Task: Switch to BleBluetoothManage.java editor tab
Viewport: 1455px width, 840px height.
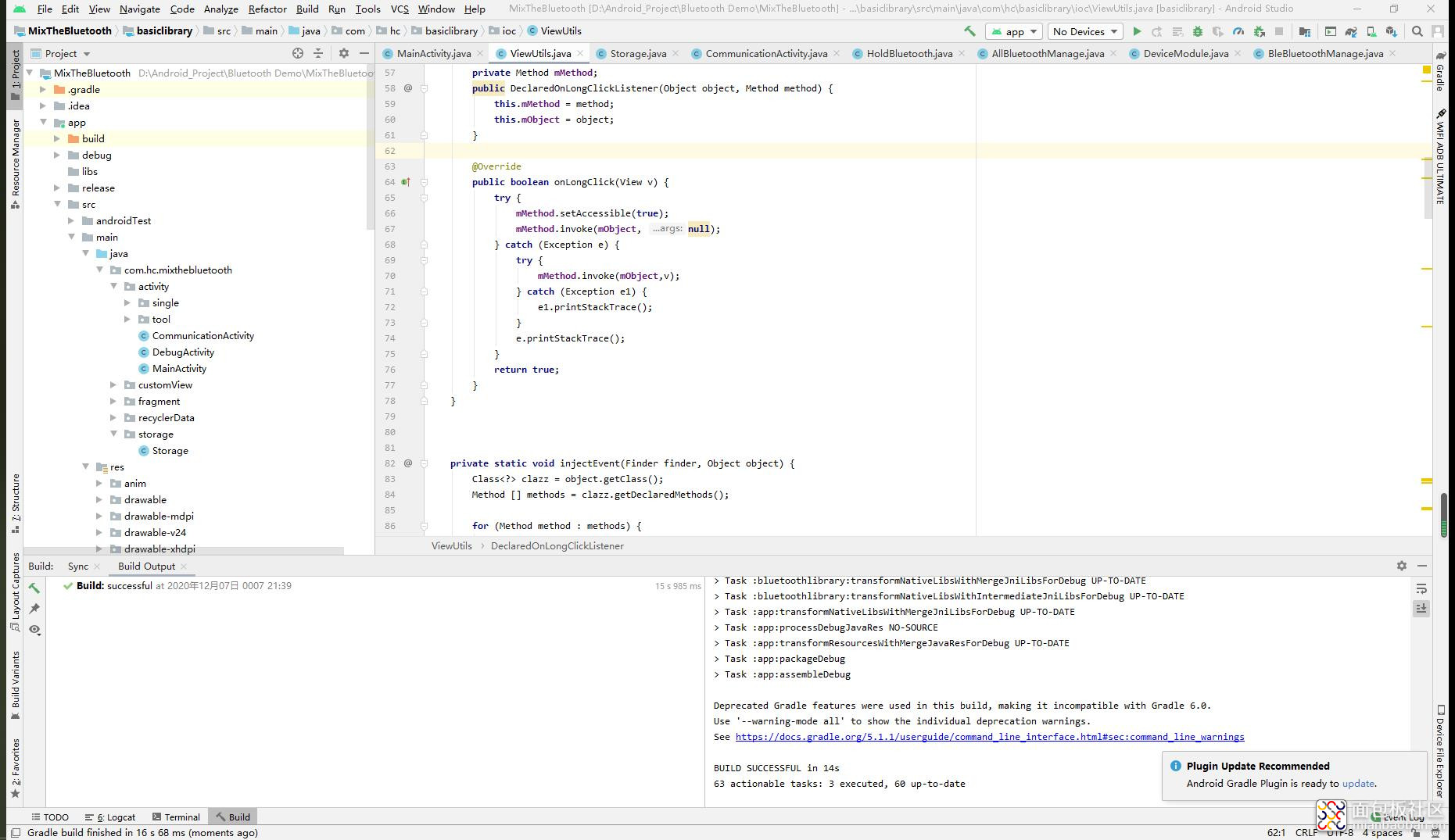Action: click(1325, 53)
